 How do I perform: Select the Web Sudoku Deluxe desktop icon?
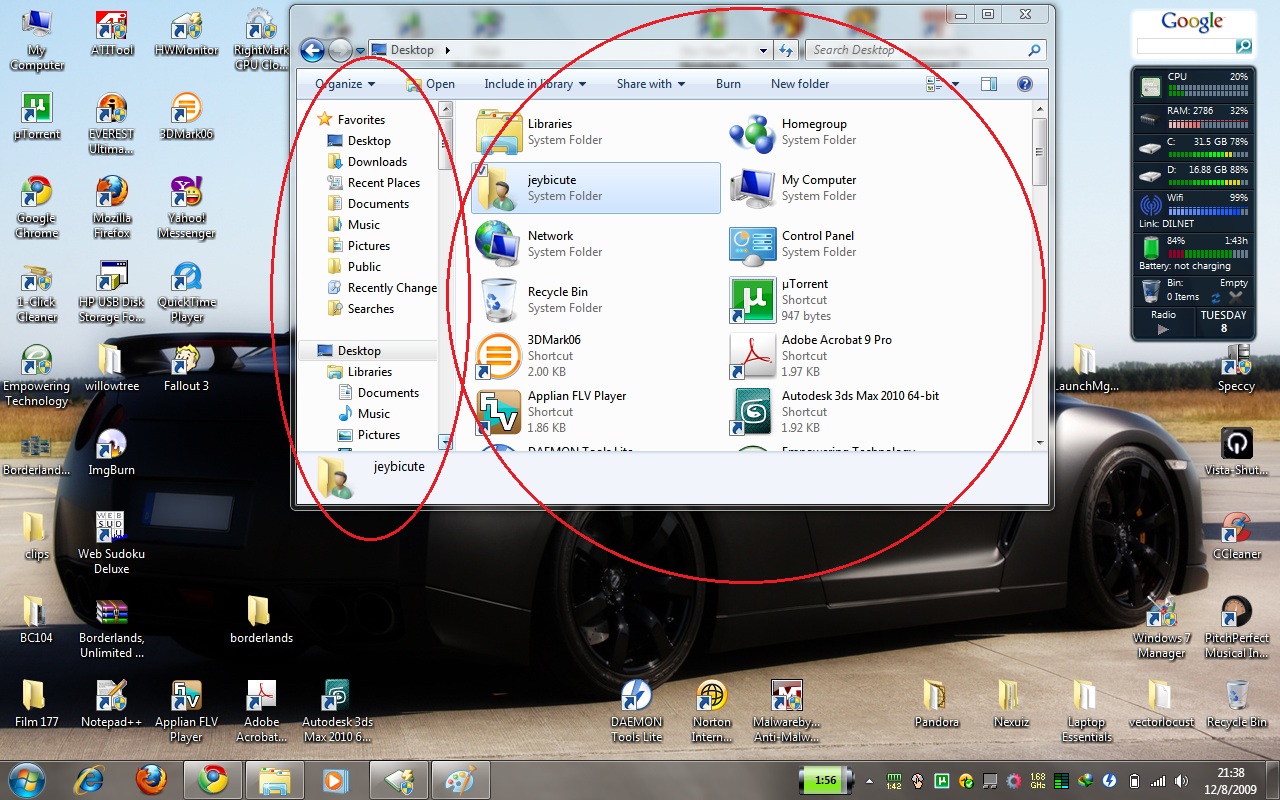(111, 543)
